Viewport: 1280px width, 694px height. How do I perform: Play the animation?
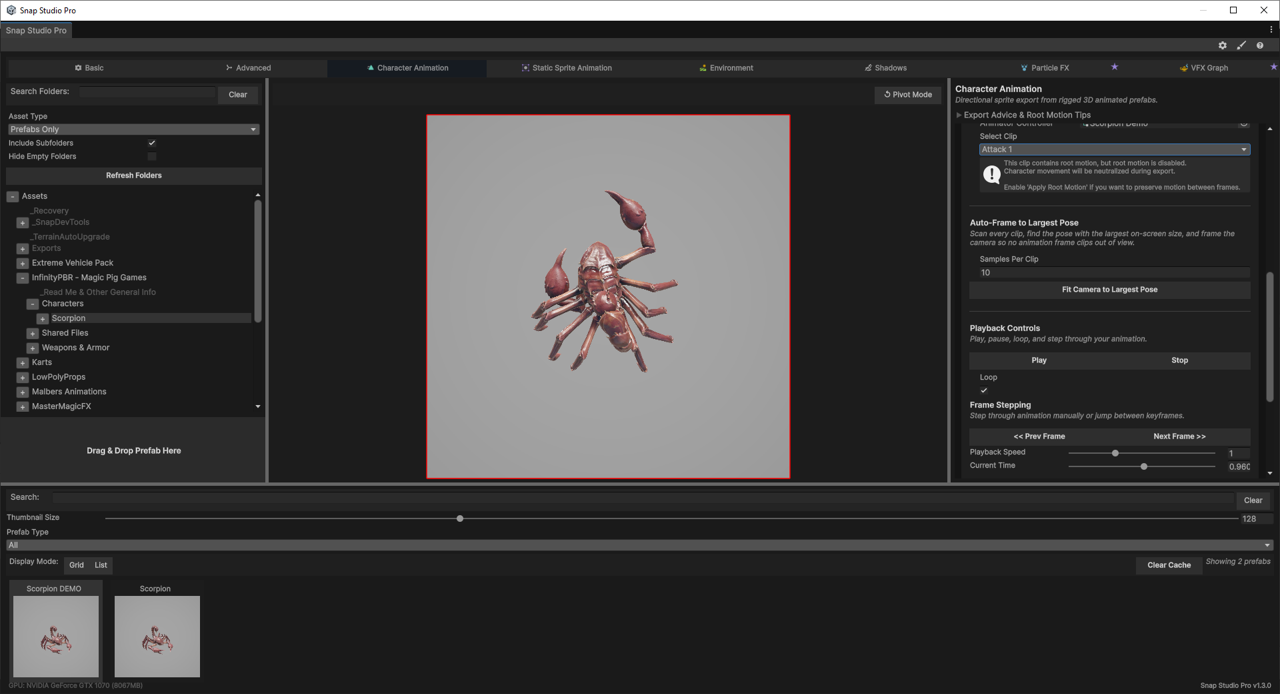pos(1039,360)
